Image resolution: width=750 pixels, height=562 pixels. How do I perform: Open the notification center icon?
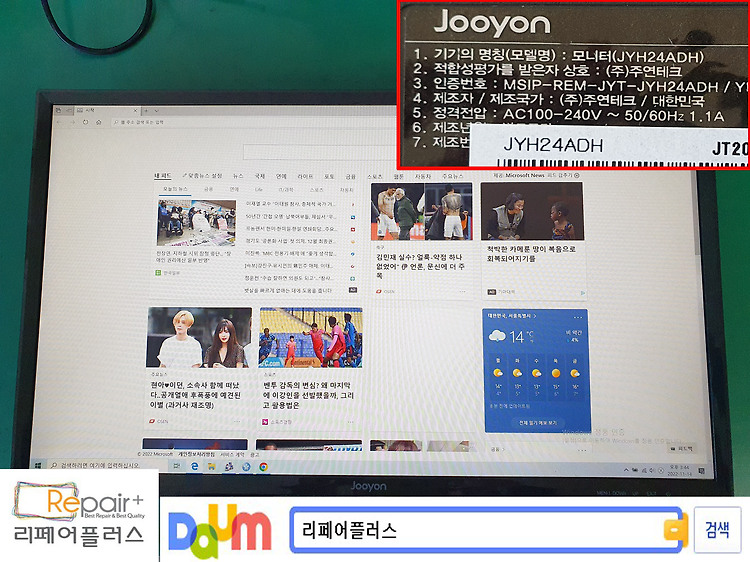coord(701,471)
